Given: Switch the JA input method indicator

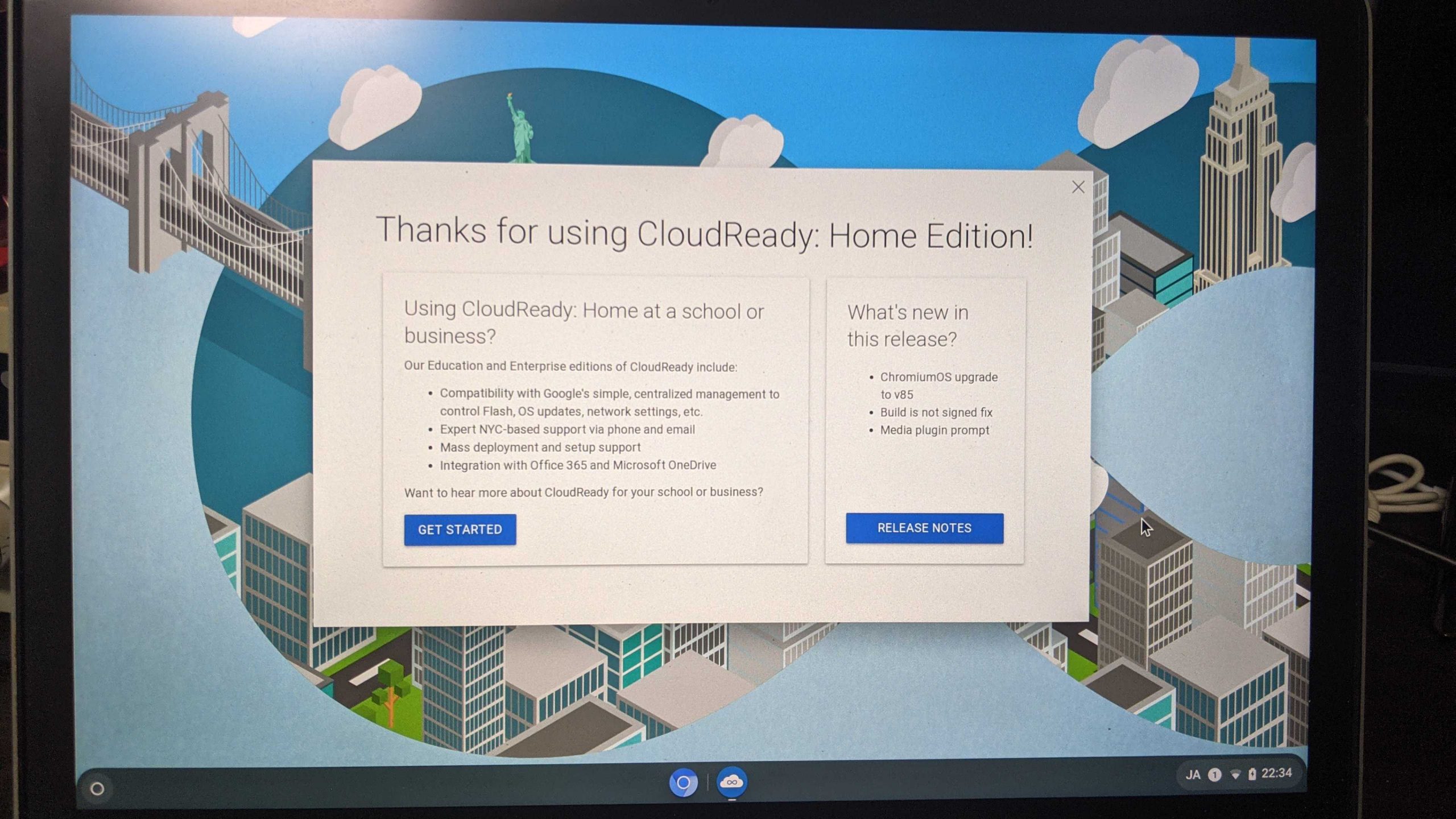Looking at the screenshot, I should point(1193,775).
